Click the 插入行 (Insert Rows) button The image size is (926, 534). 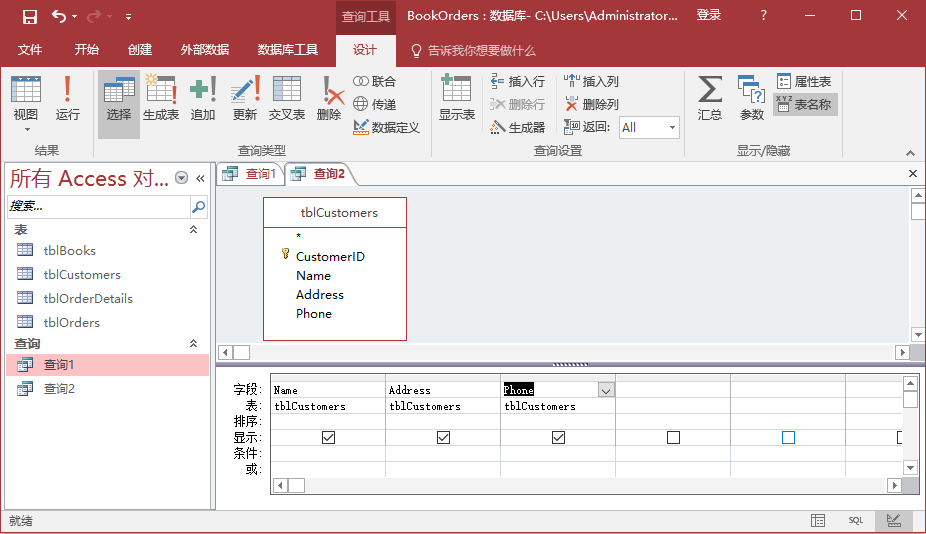518,82
